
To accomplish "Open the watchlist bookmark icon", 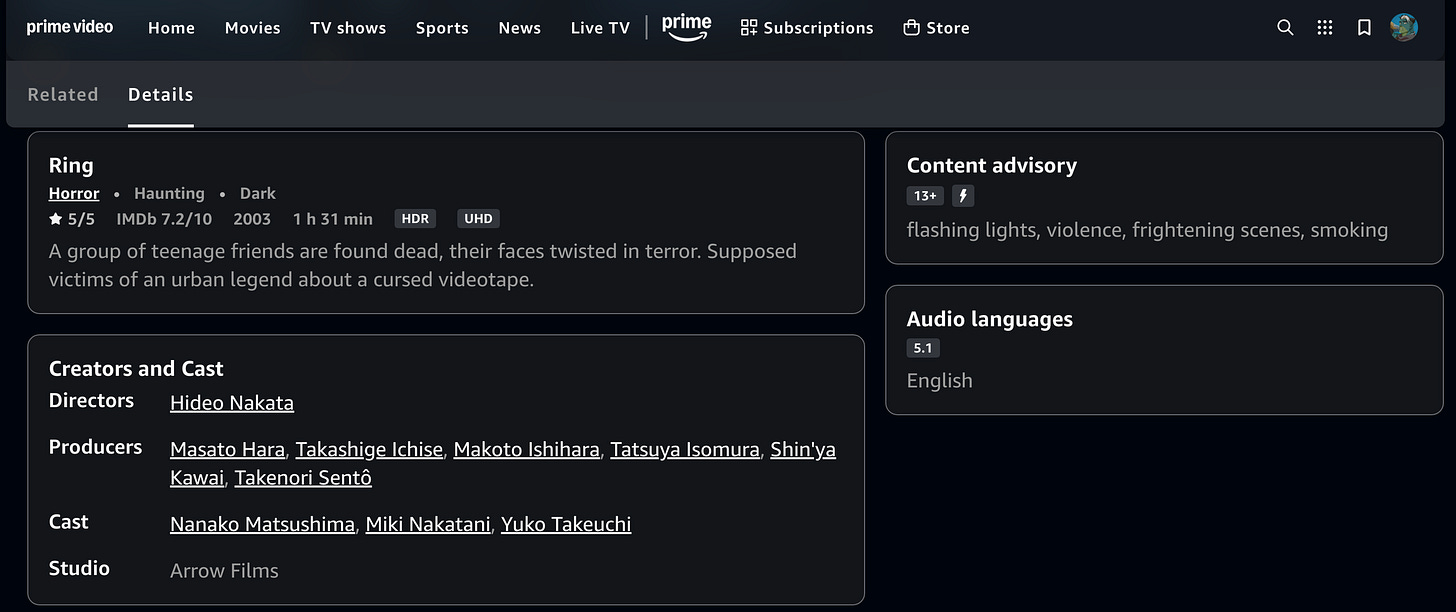I will pyautogui.click(x=1364, y=28).
